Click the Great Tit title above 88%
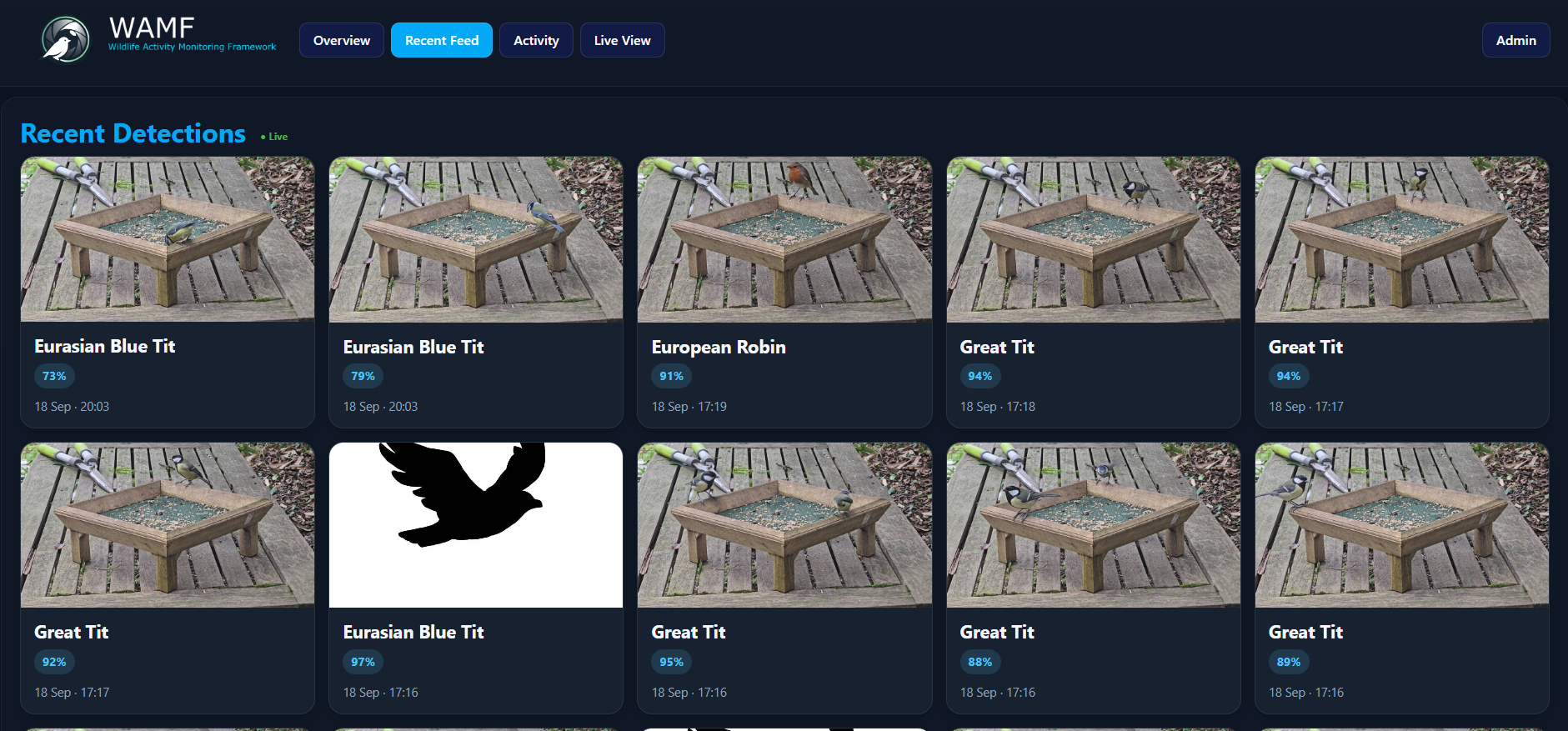The width and height of the screenshot is (1568, 731). 997,632
